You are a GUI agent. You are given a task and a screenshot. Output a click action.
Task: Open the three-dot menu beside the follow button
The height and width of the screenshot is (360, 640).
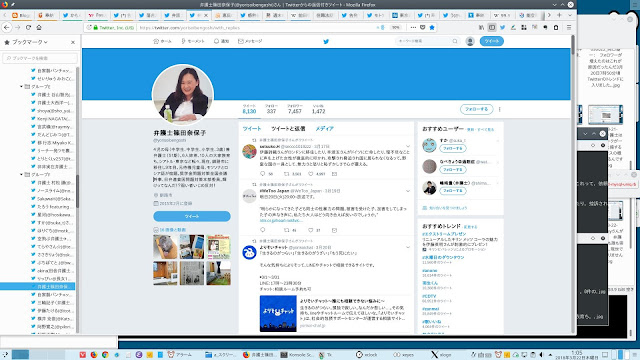[500, 109]
